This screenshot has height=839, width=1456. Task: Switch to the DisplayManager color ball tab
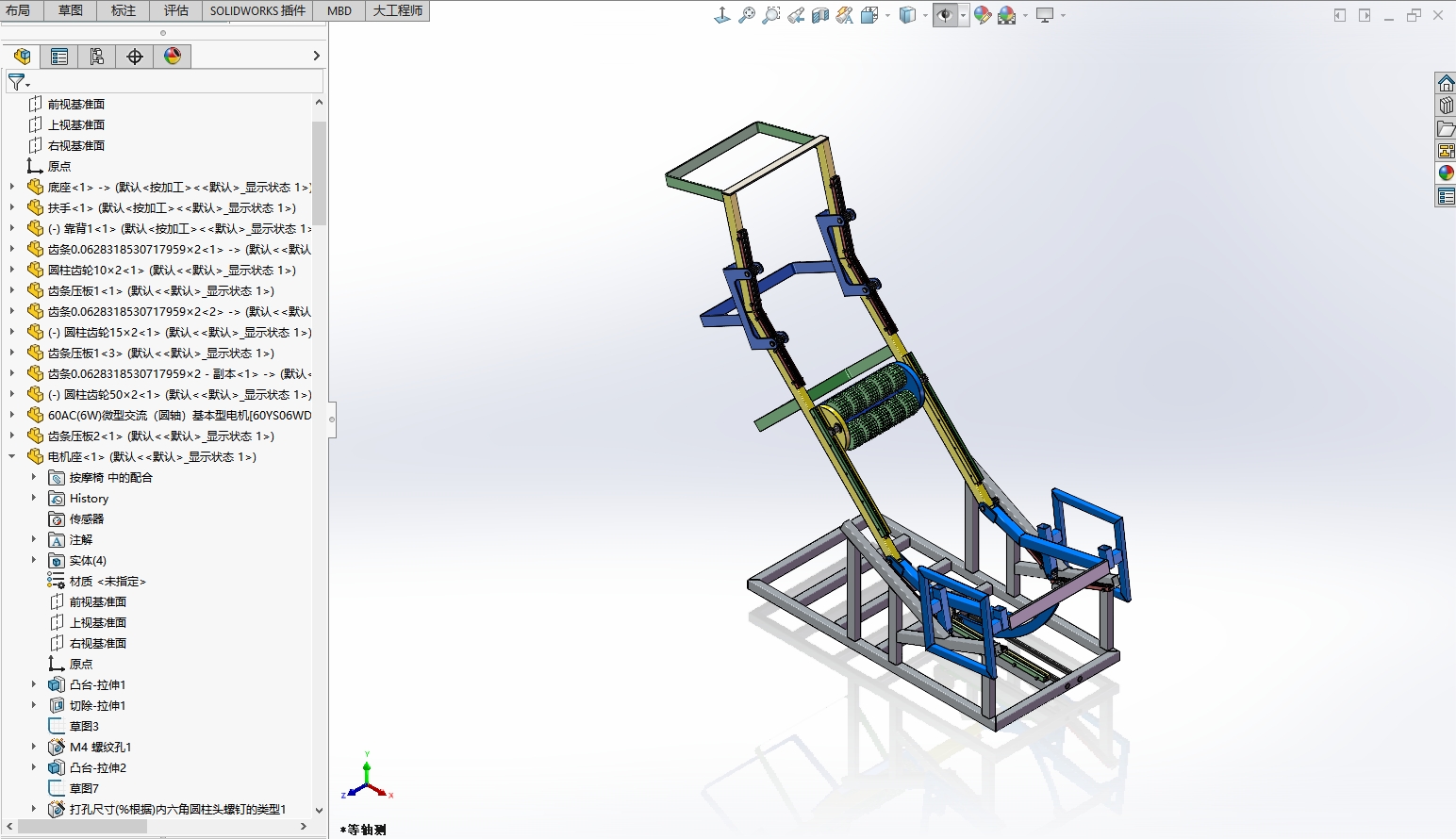173,57
